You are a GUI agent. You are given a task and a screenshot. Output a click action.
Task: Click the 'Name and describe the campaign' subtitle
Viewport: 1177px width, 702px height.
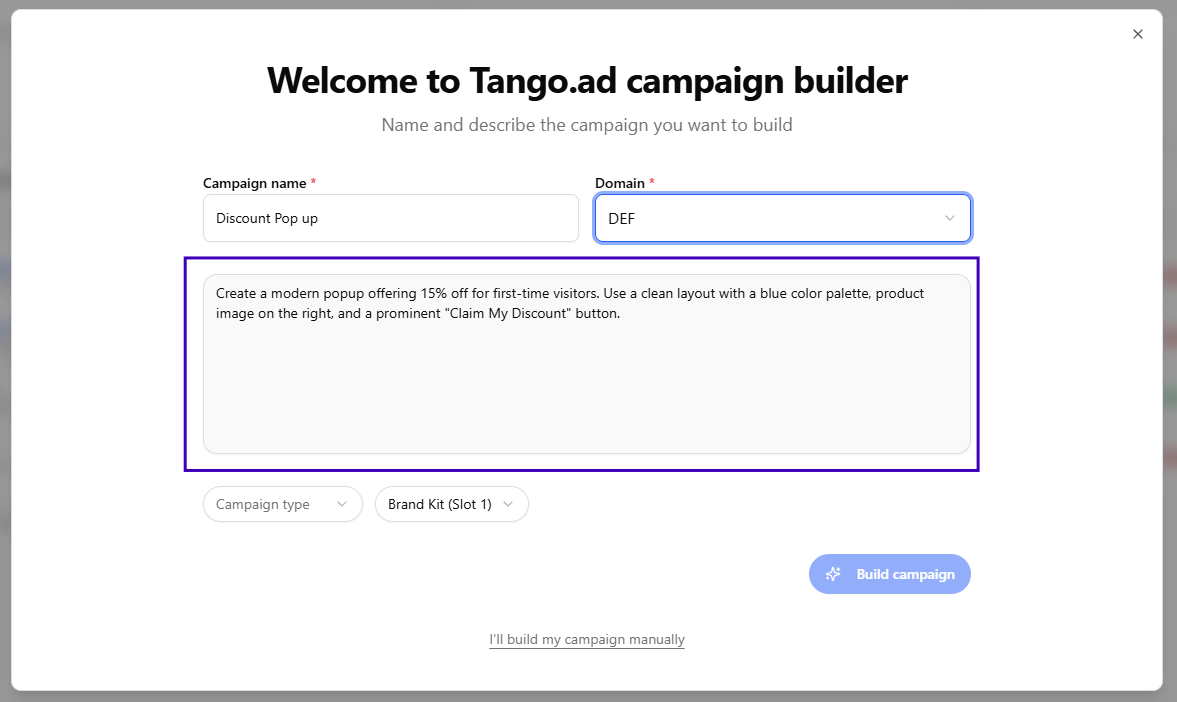click(x=587, y=125)
